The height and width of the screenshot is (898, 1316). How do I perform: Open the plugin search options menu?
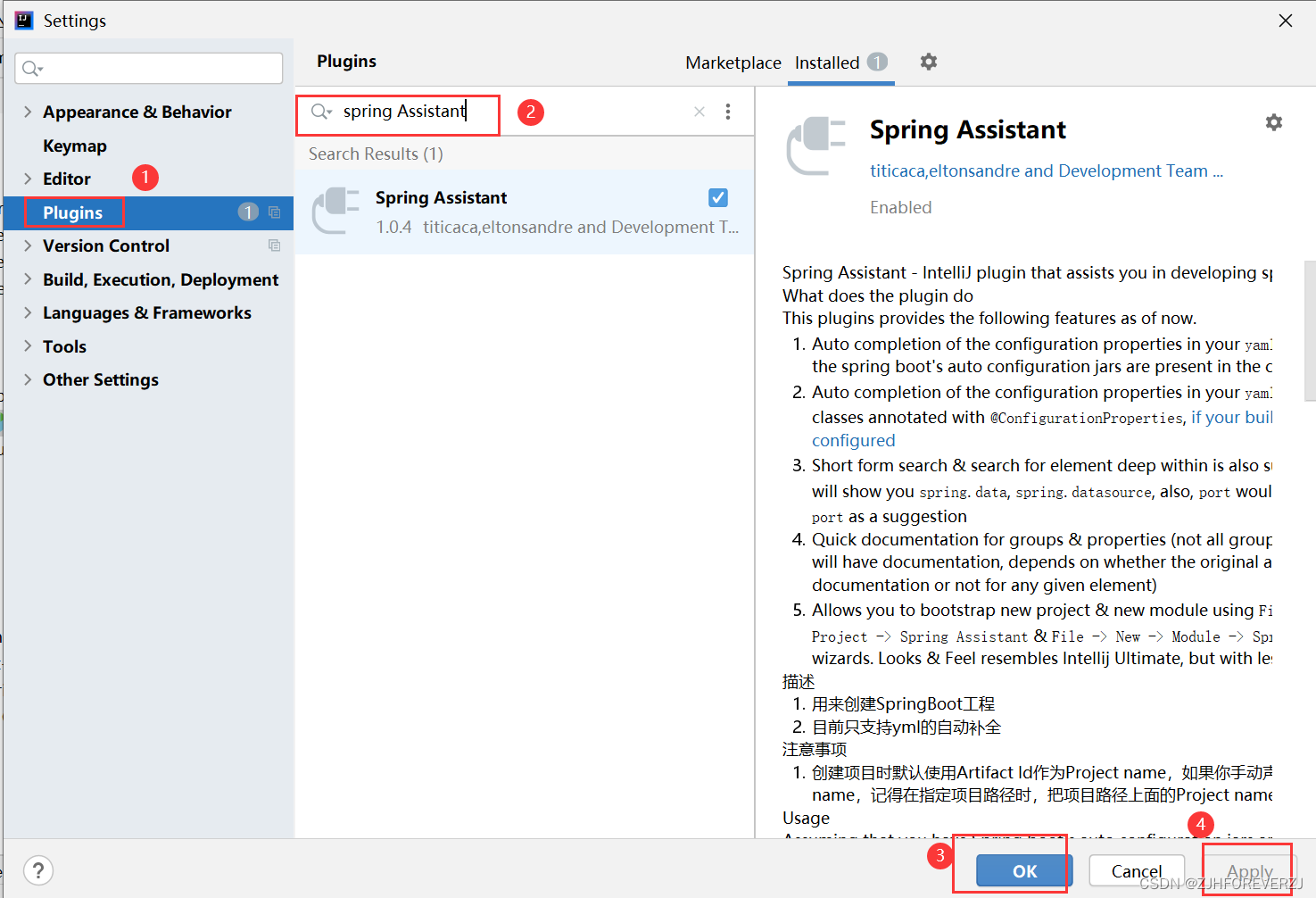pyautogui.click(x=728, y=112)
